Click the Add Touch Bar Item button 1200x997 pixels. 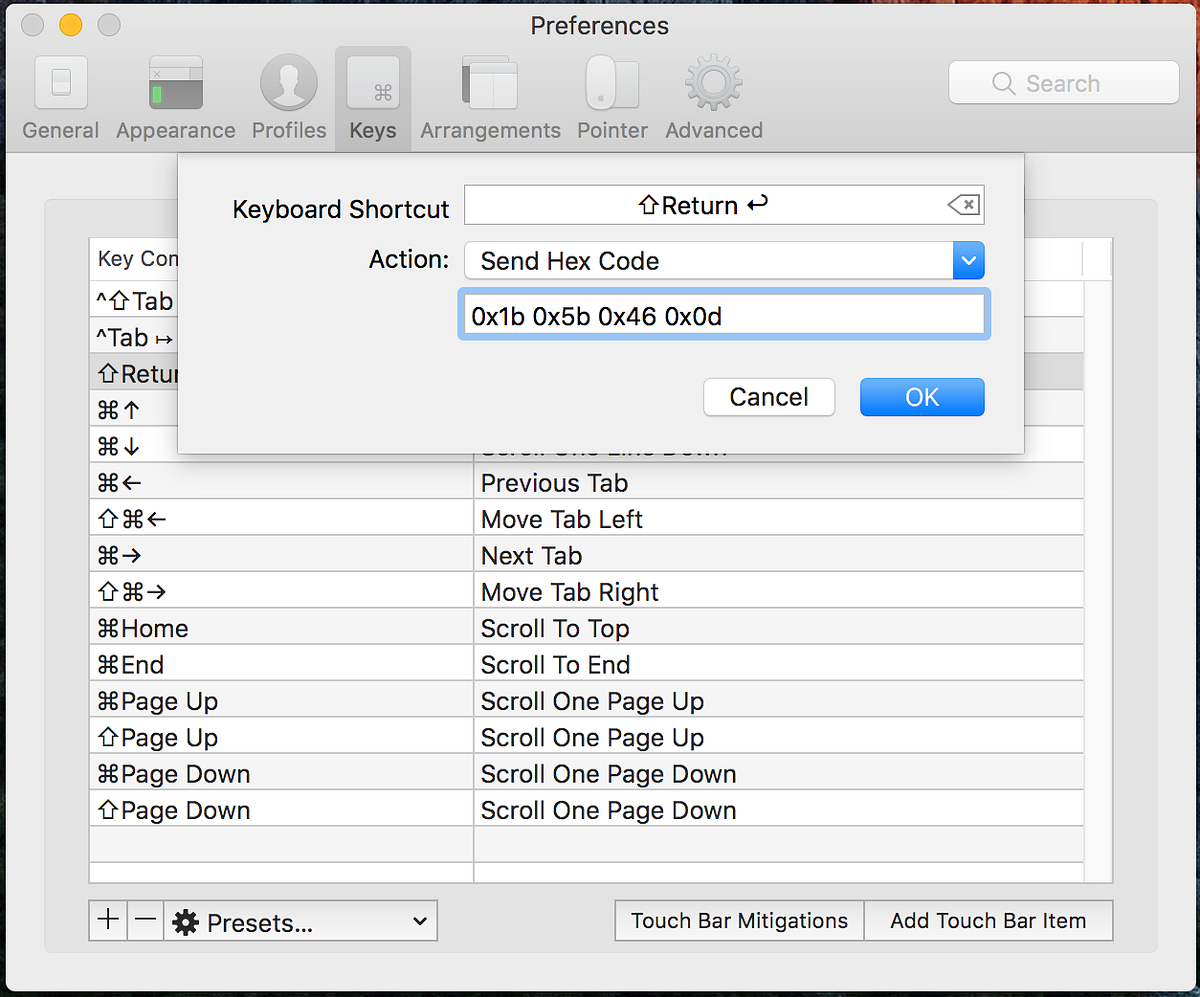pyautogui.click(x=988, y=920)
